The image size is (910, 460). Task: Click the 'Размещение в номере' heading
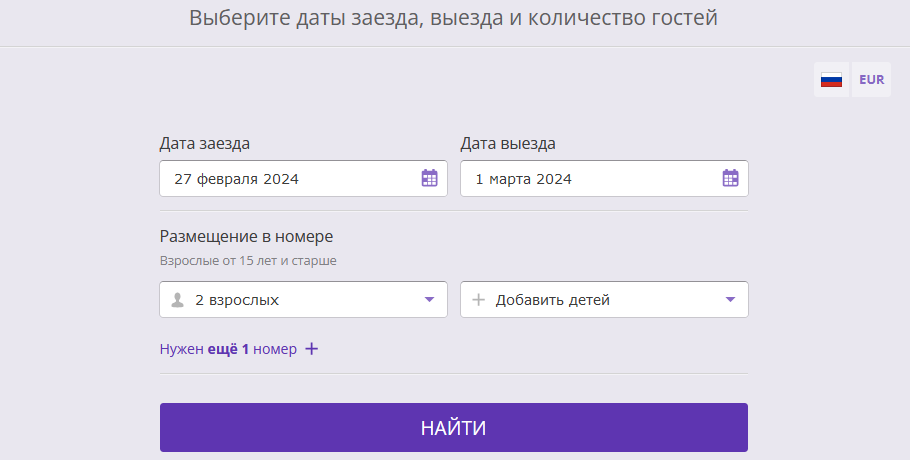(x=247, y=237)
